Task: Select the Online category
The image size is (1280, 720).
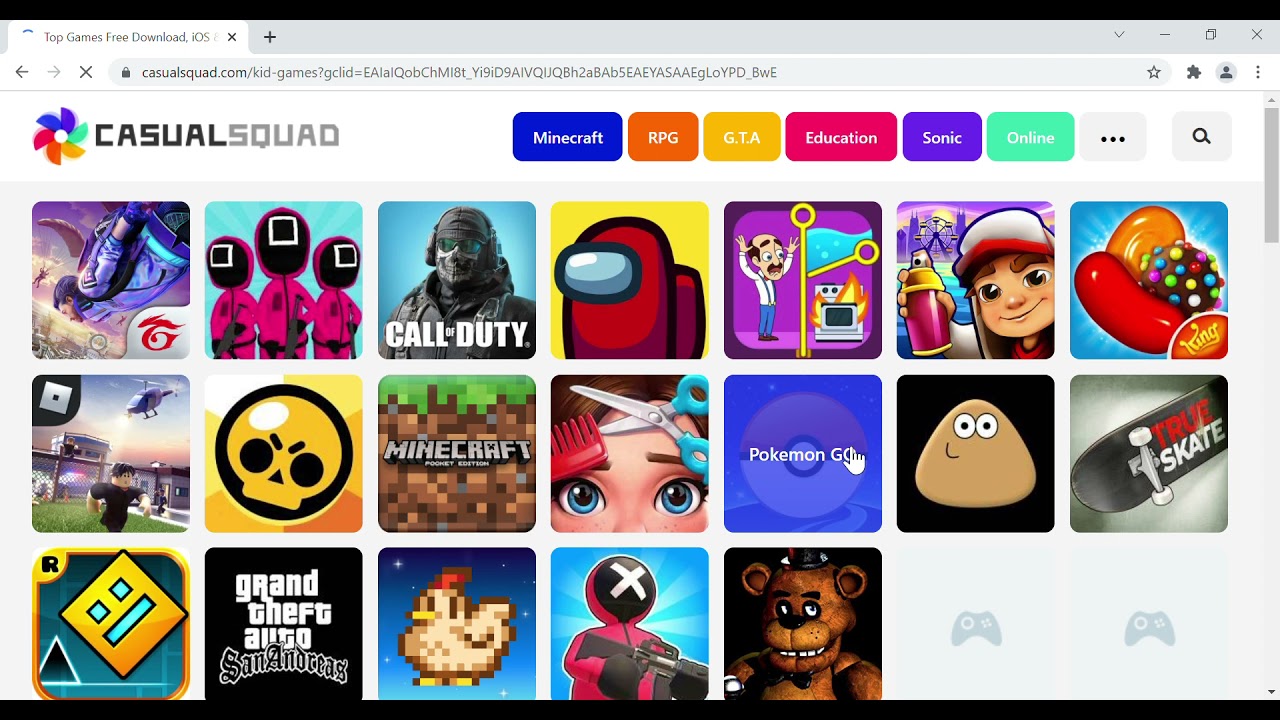Action: [1031, 137]
